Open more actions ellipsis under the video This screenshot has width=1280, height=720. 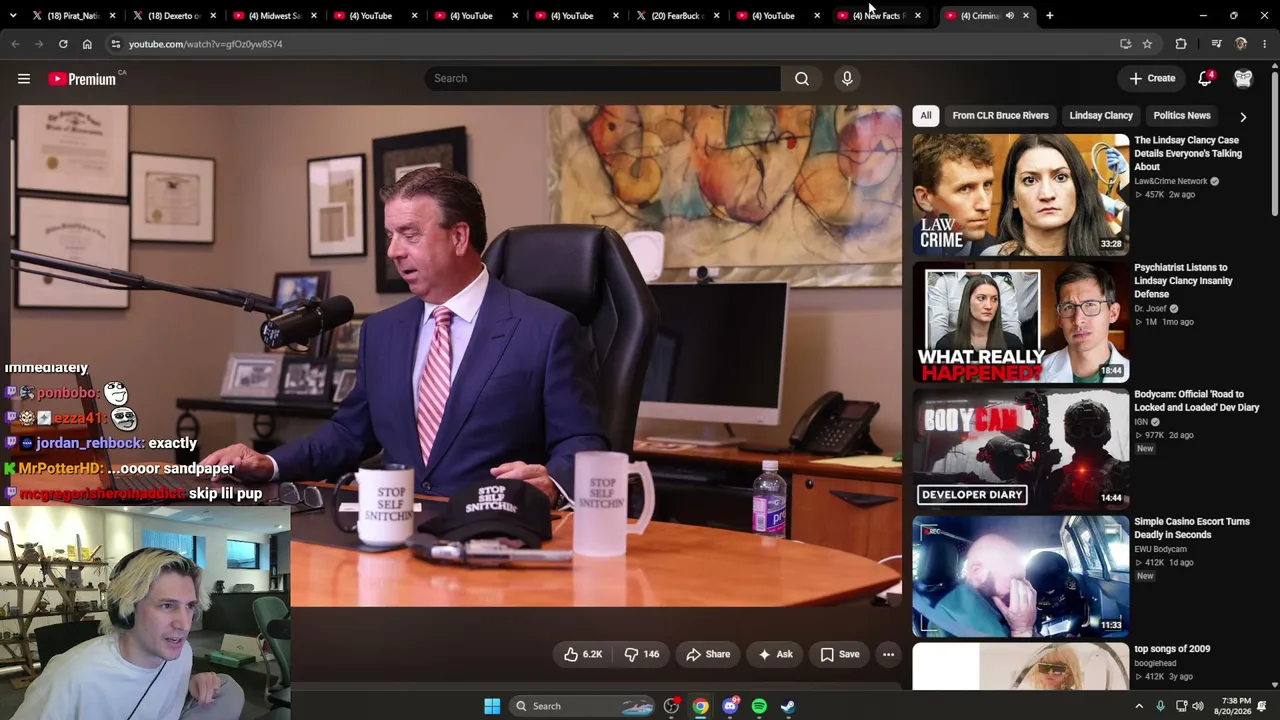pos(888,654)
